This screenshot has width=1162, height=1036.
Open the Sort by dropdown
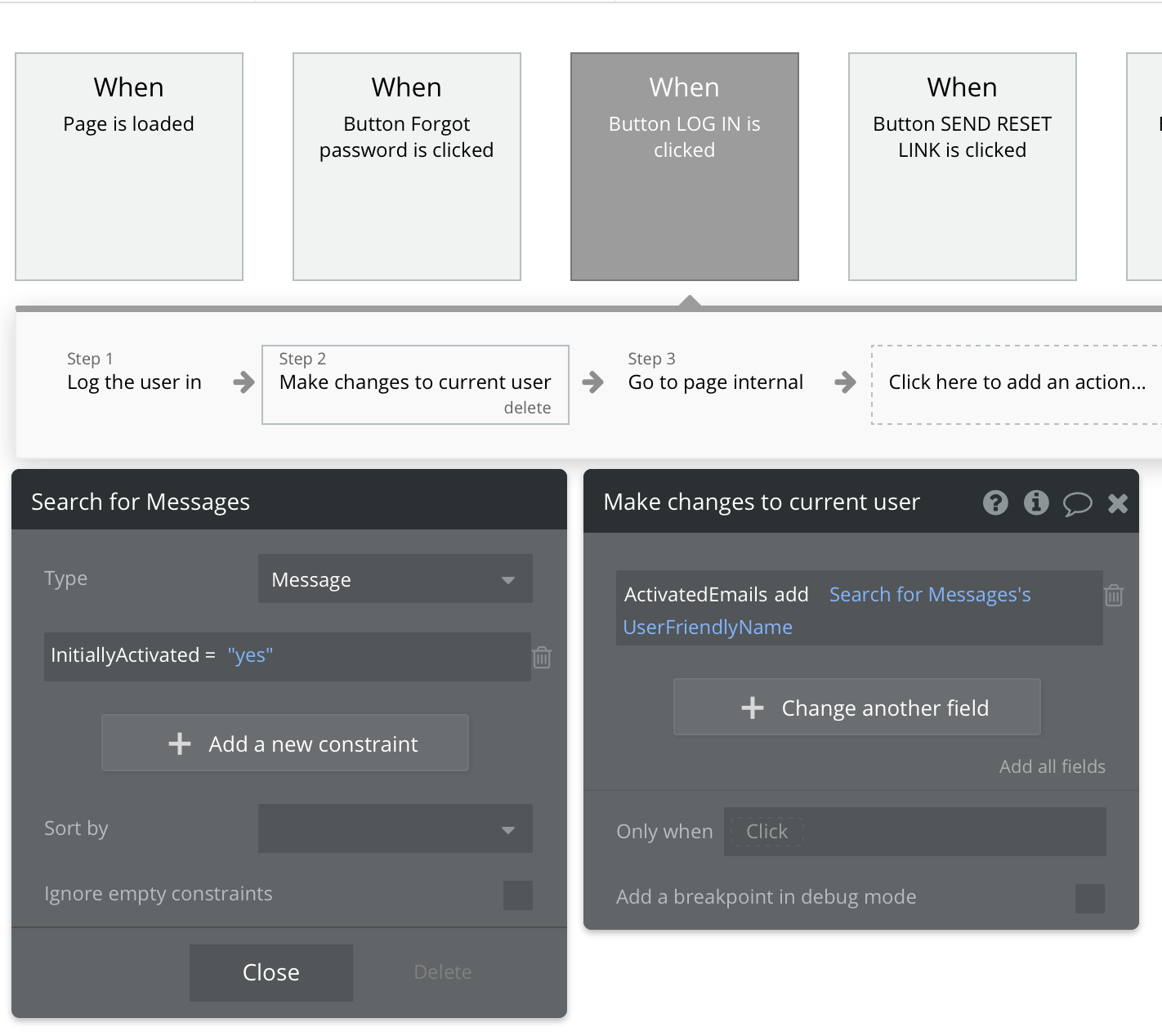click(x=396, y=828)
